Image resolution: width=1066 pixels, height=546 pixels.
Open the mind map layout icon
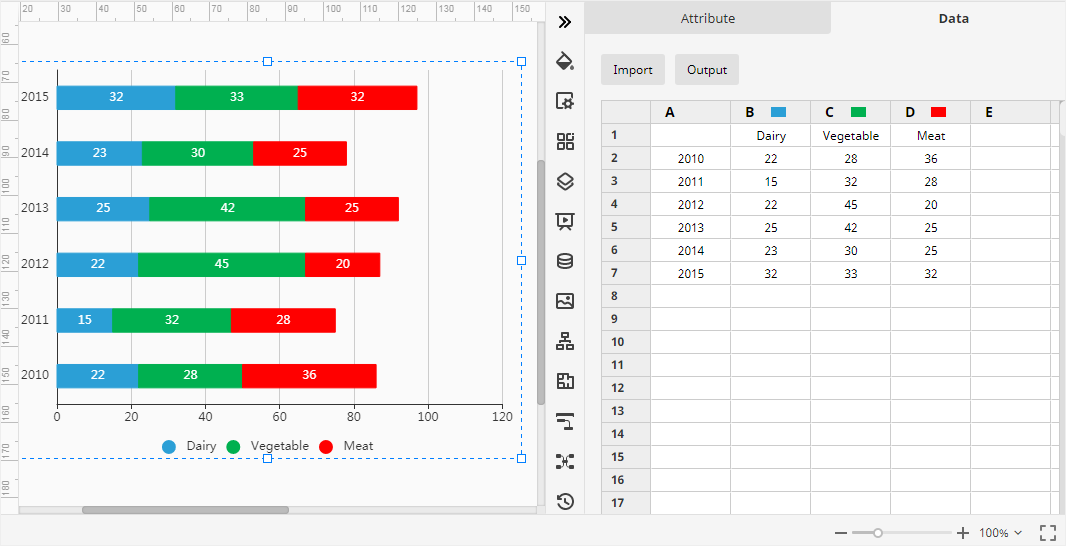click(565, 462)
